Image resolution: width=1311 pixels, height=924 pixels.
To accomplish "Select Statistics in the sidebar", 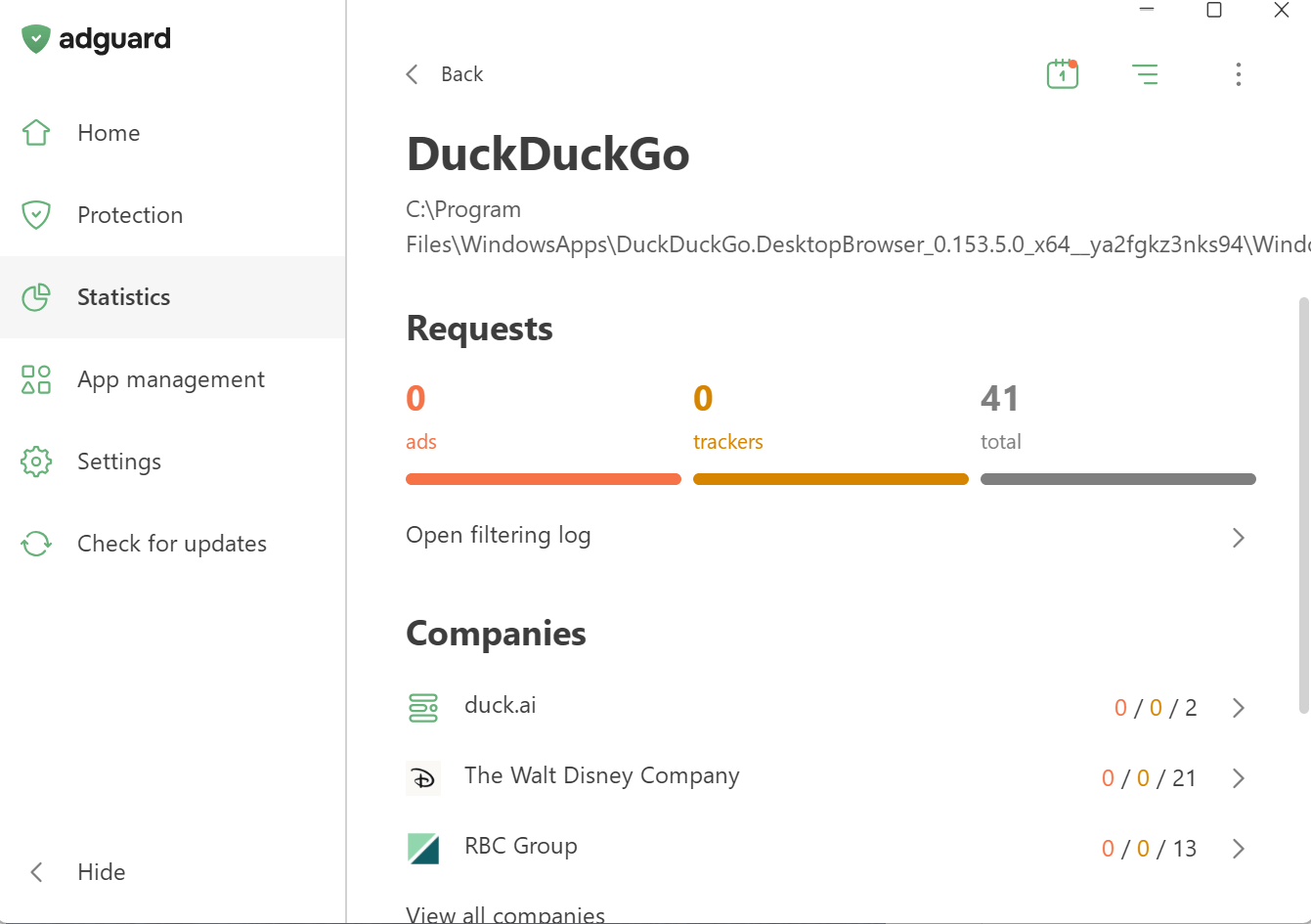I will (123, 297).
